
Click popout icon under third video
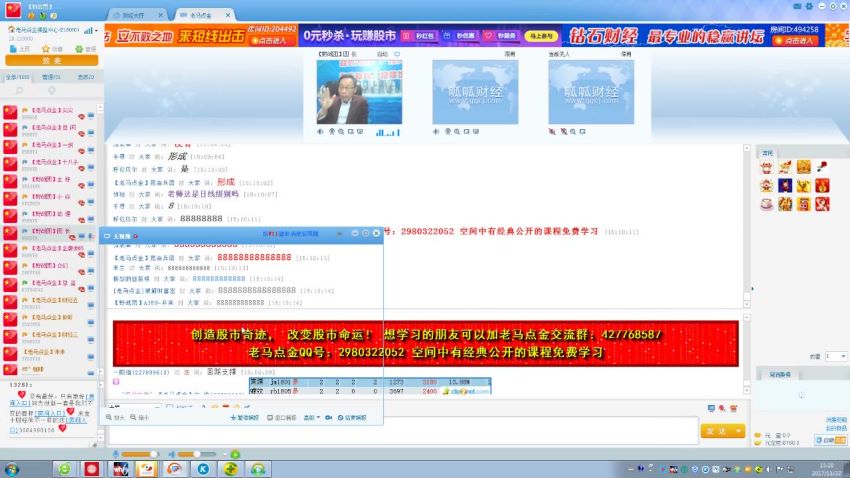click(x=583, y=132)
